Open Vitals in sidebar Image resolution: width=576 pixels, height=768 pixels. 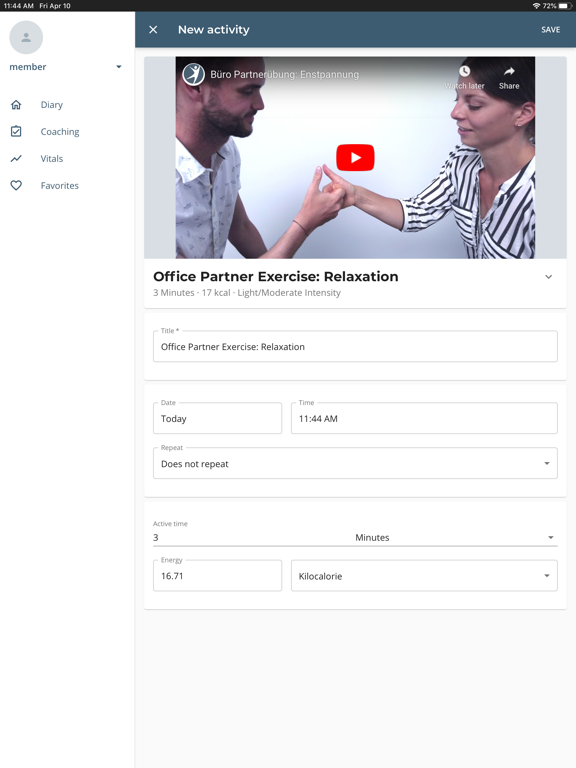(52, 159)
